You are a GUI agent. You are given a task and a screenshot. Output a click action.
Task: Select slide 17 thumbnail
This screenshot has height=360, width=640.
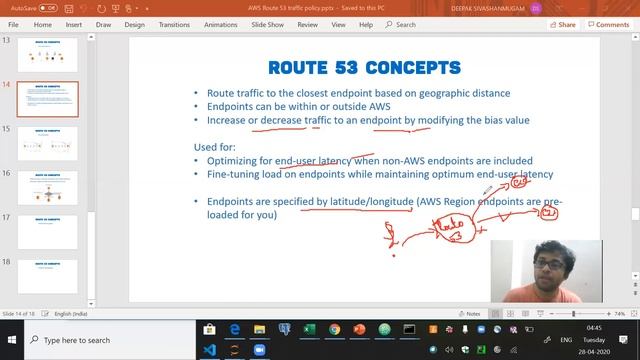47,232
